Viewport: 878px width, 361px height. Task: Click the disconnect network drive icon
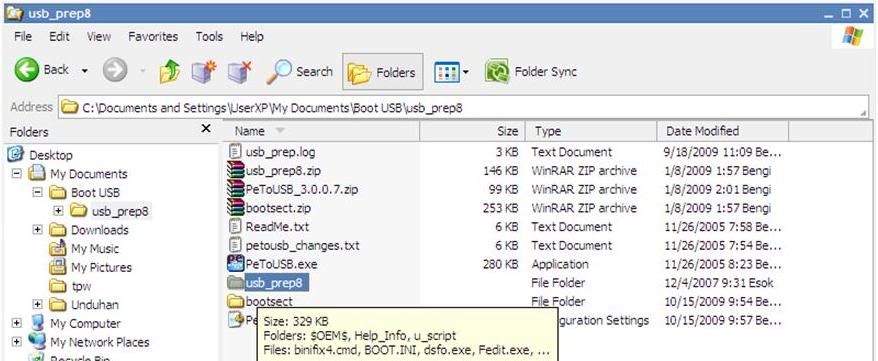point(239,72)
